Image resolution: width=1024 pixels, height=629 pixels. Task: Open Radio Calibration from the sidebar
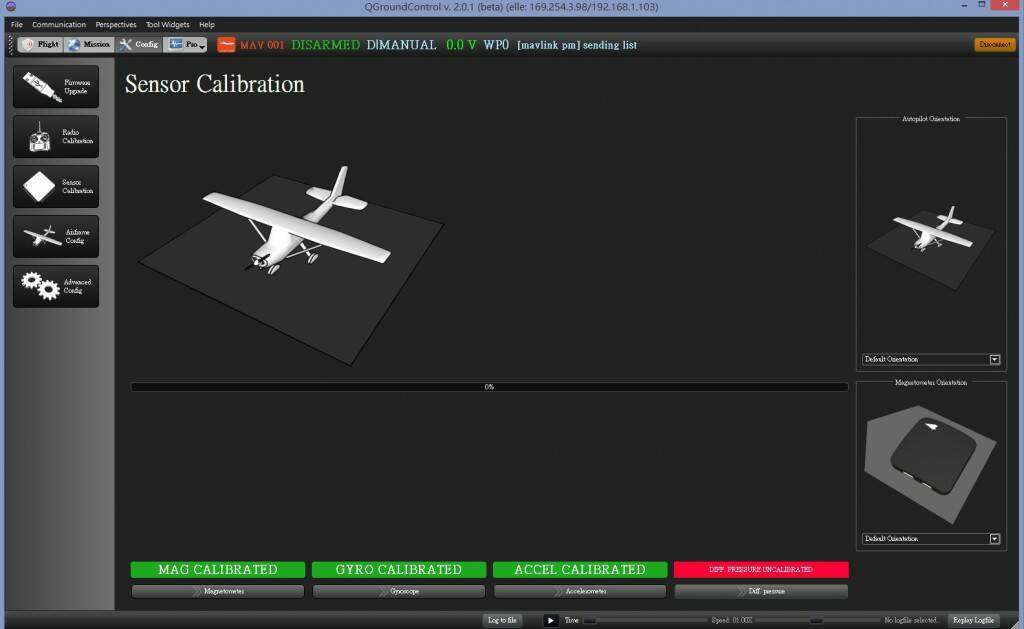click(56, 137)
